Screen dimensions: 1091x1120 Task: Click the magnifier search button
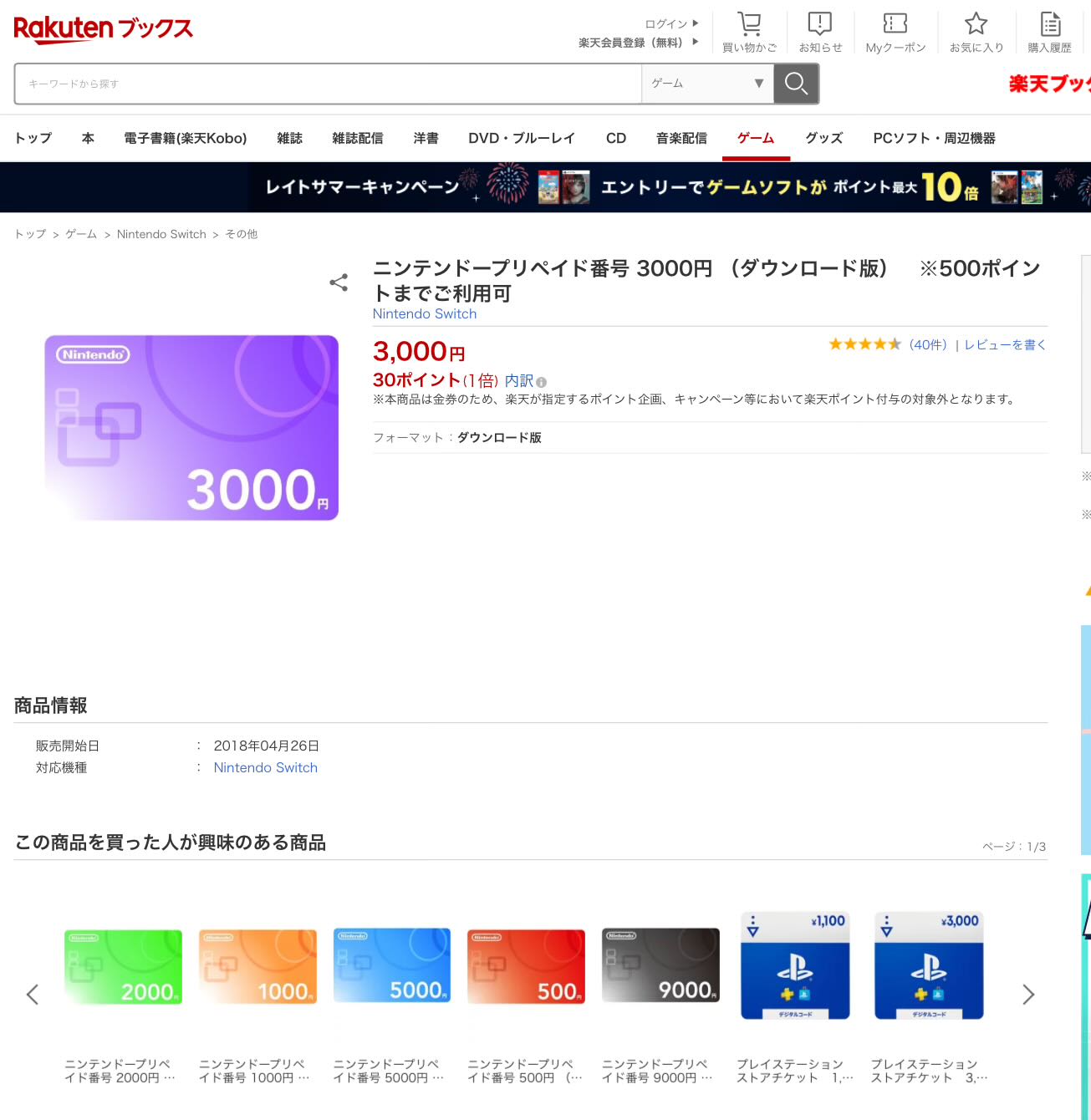pyautogui.click(x=796, y=84)
